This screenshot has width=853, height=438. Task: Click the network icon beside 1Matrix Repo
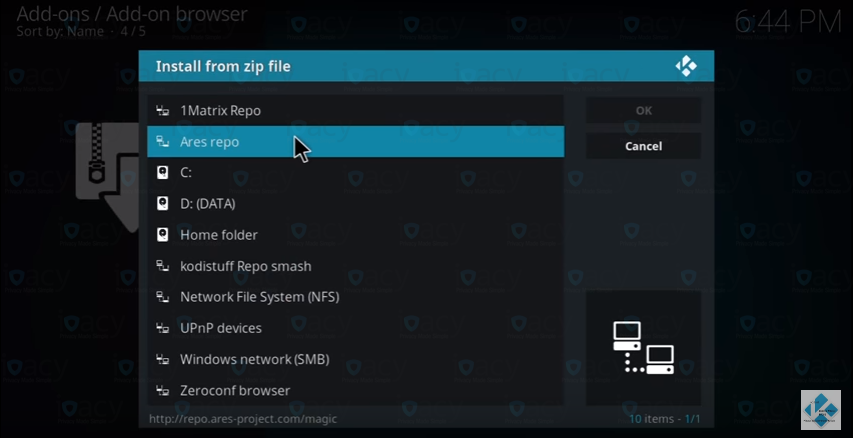162,110
